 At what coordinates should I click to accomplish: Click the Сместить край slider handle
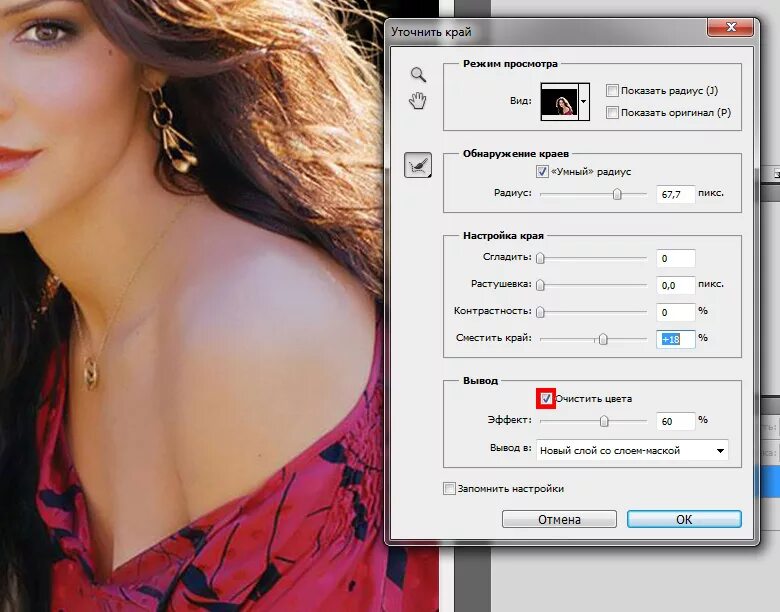pyautogui.click(x=603, y=339)
